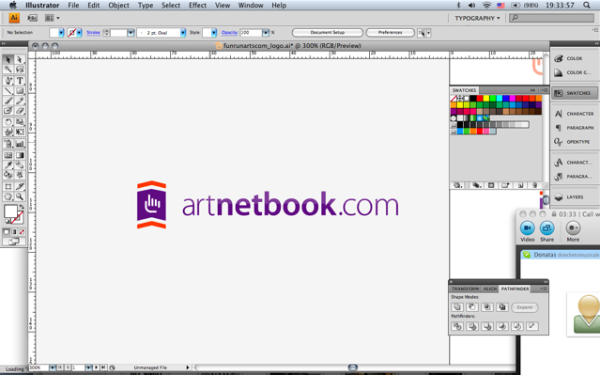Choose the Selection arrow tool
The image size is (600, 375).
(x=8, y=59)
